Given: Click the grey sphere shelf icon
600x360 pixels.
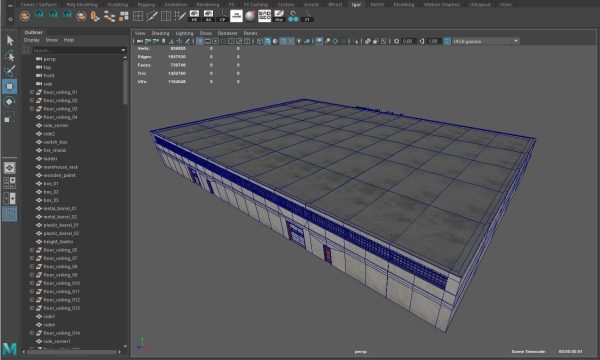Looking at the screenshot, I should [x=250, y=16].
